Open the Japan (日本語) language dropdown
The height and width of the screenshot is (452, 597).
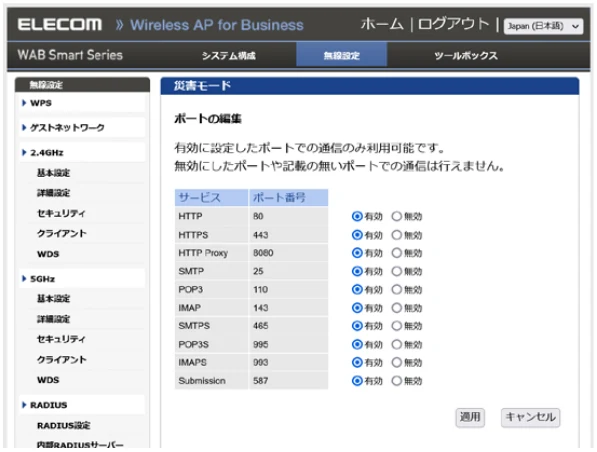(543, 26)
